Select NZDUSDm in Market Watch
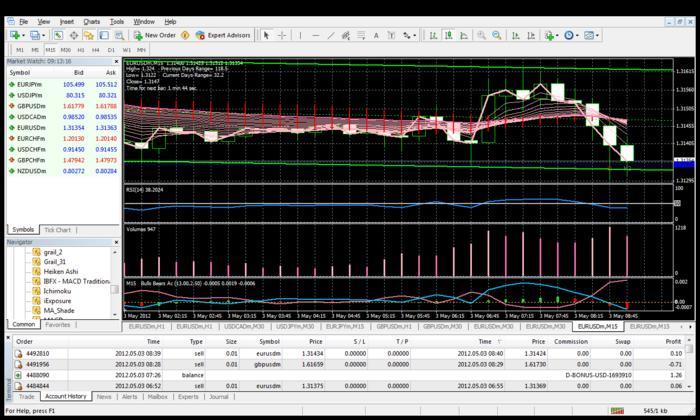 (x=62, y=171)
